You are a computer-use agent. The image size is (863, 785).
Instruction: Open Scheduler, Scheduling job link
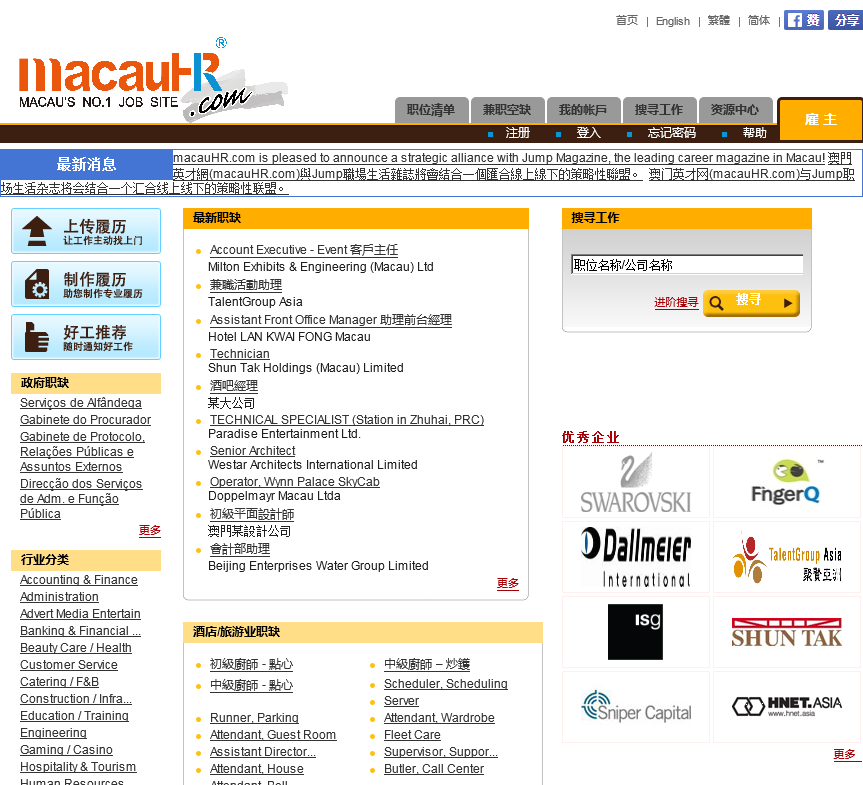click(446, 684)
